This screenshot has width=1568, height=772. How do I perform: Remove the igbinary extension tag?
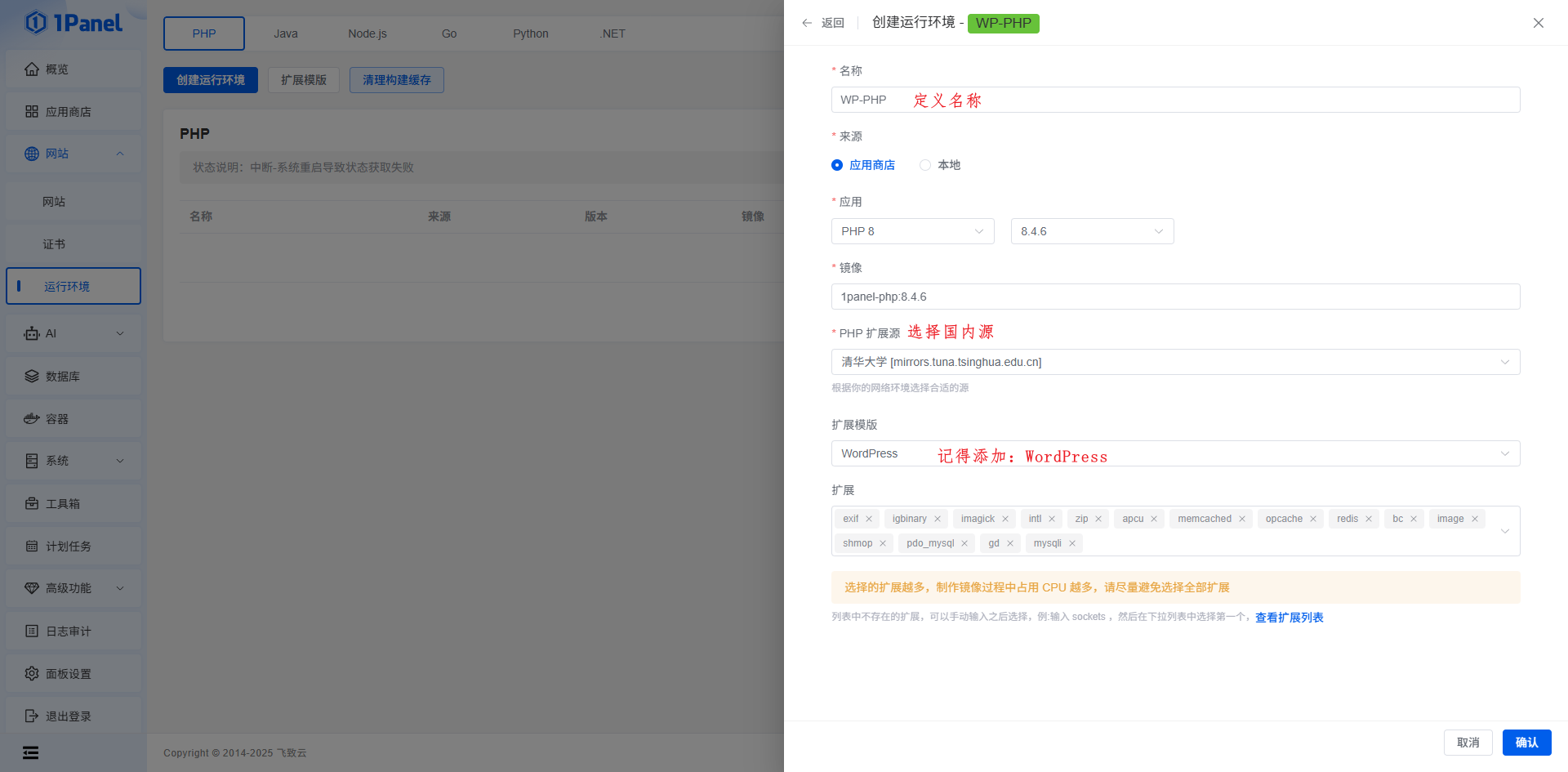coord(938,519)
